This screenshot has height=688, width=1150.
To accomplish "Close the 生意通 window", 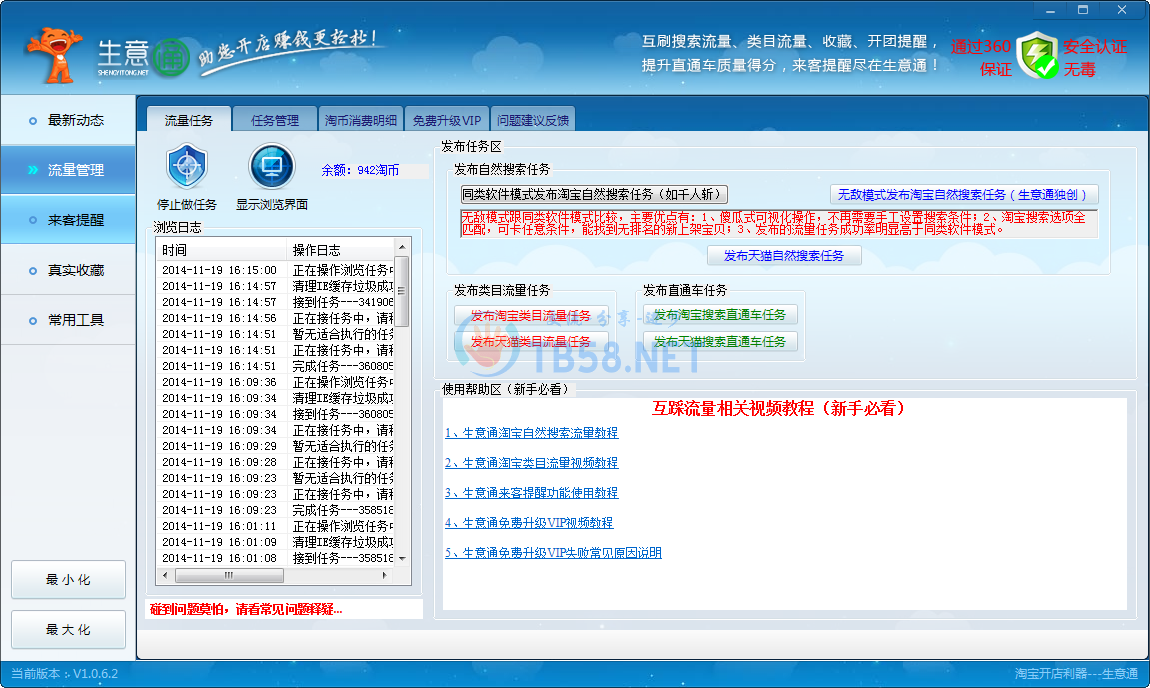I will (1122, 10).
